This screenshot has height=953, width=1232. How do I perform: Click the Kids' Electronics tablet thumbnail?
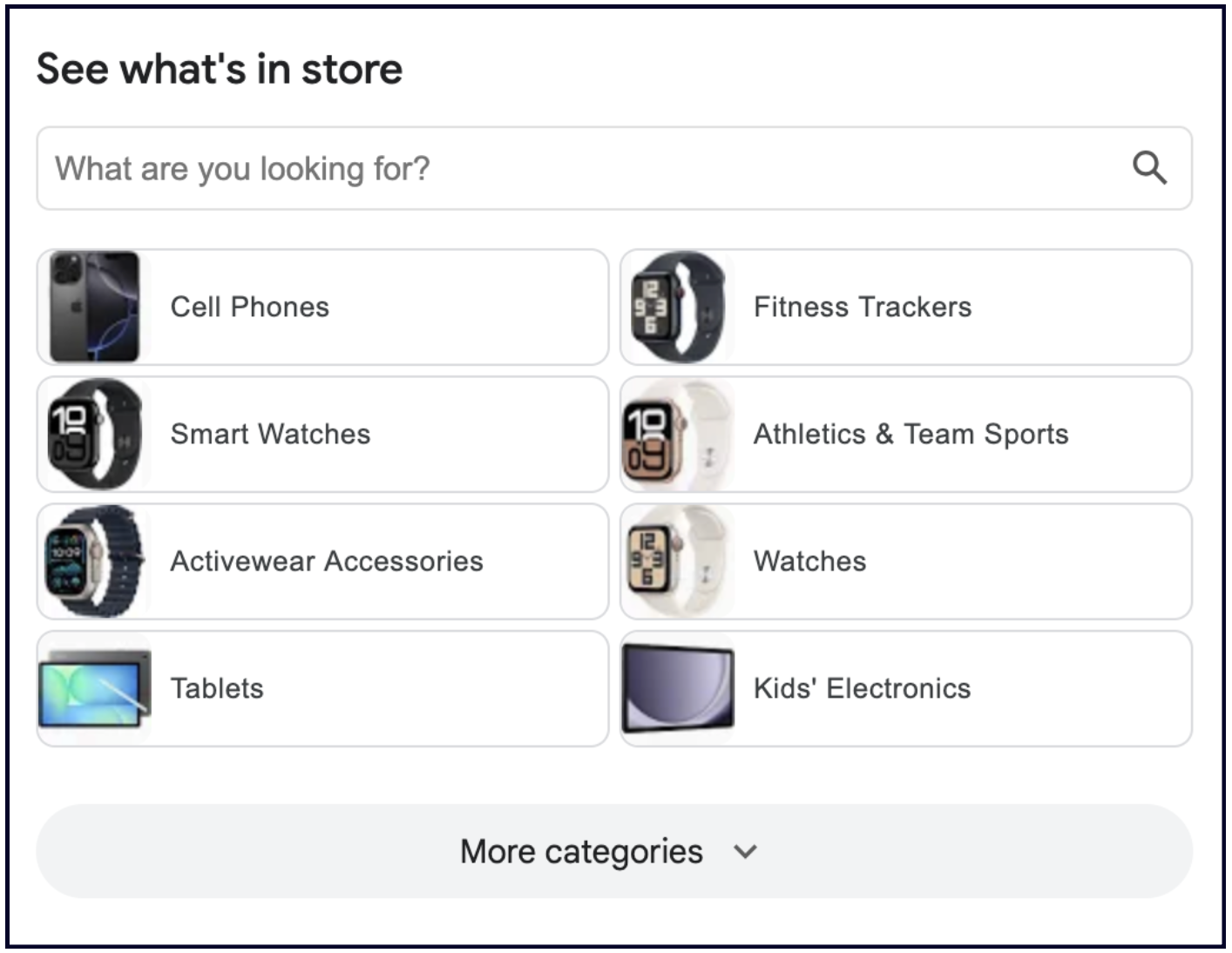point(678,688)
